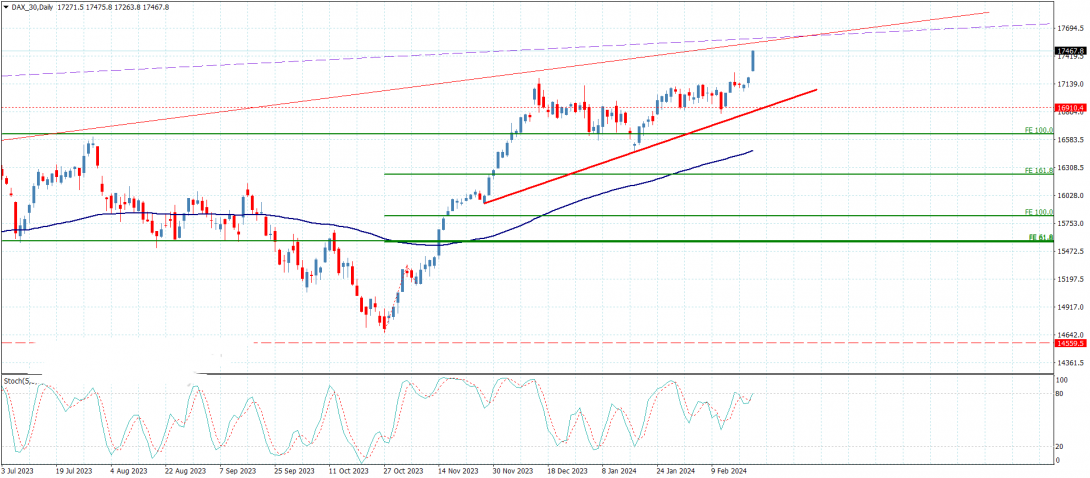Click FE 100.0 label beside 15753.0 level
Image resolution: width=1090 pixels, height=478 pixels.
pos(1040,211)
